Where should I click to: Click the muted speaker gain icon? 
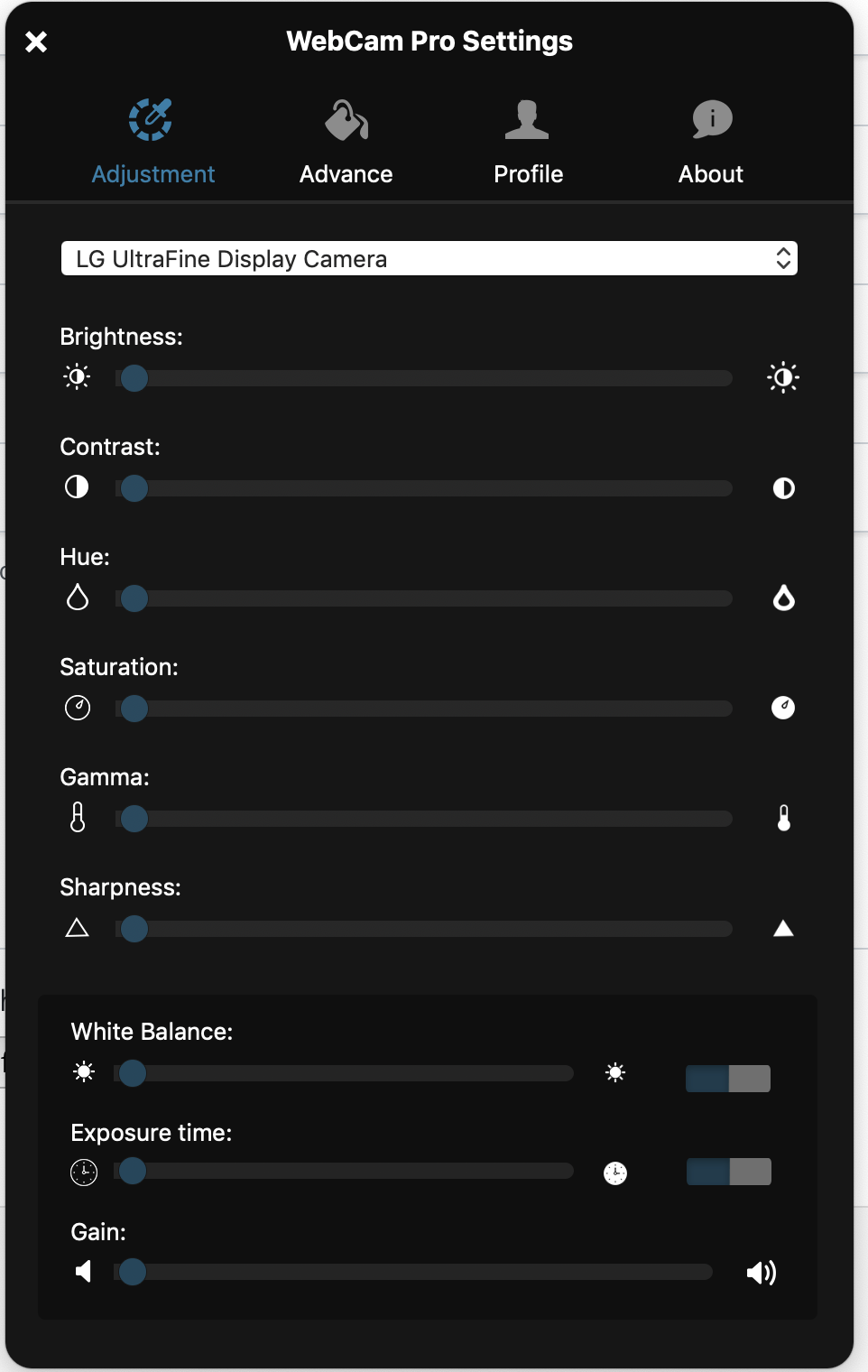[x=84, y=1272]
